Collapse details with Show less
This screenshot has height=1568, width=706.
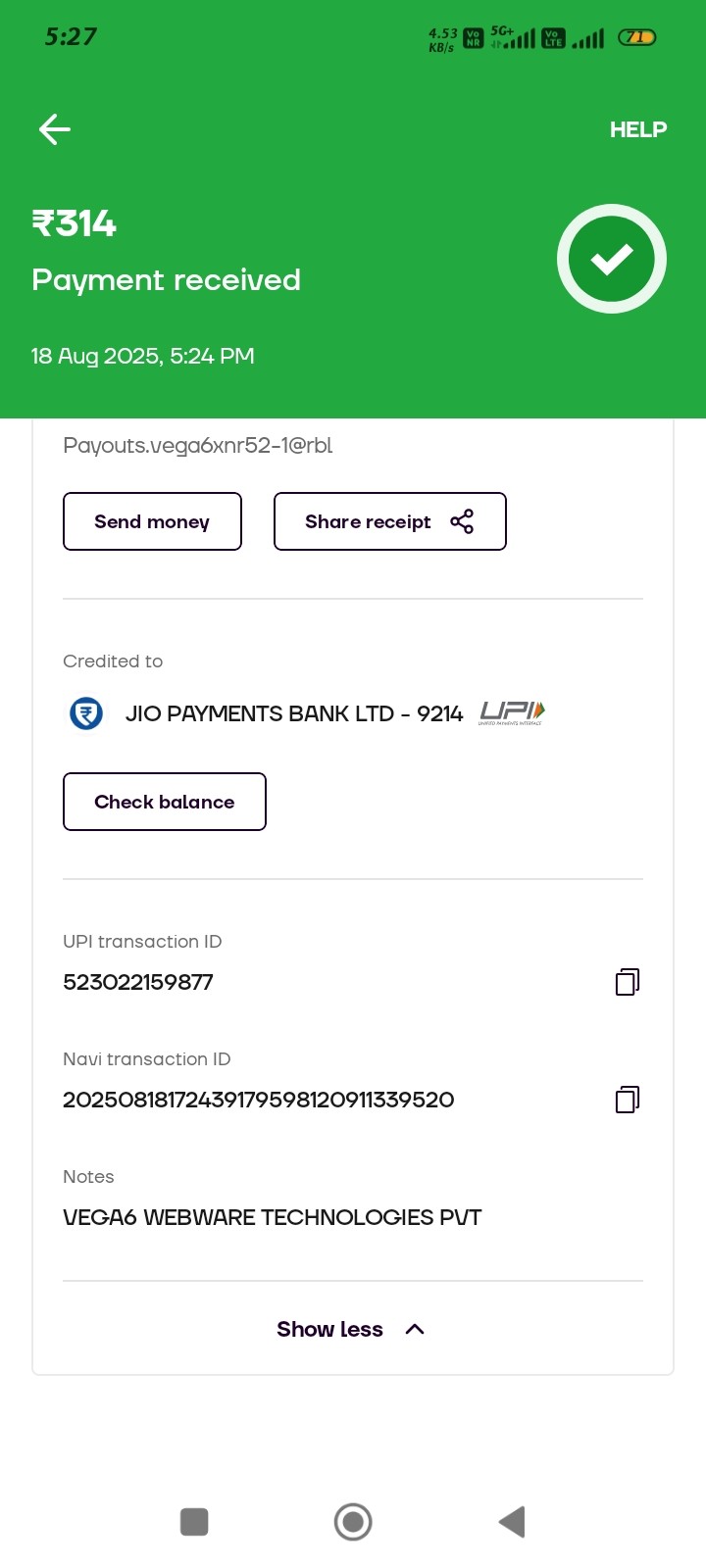tap(330, 1329)
